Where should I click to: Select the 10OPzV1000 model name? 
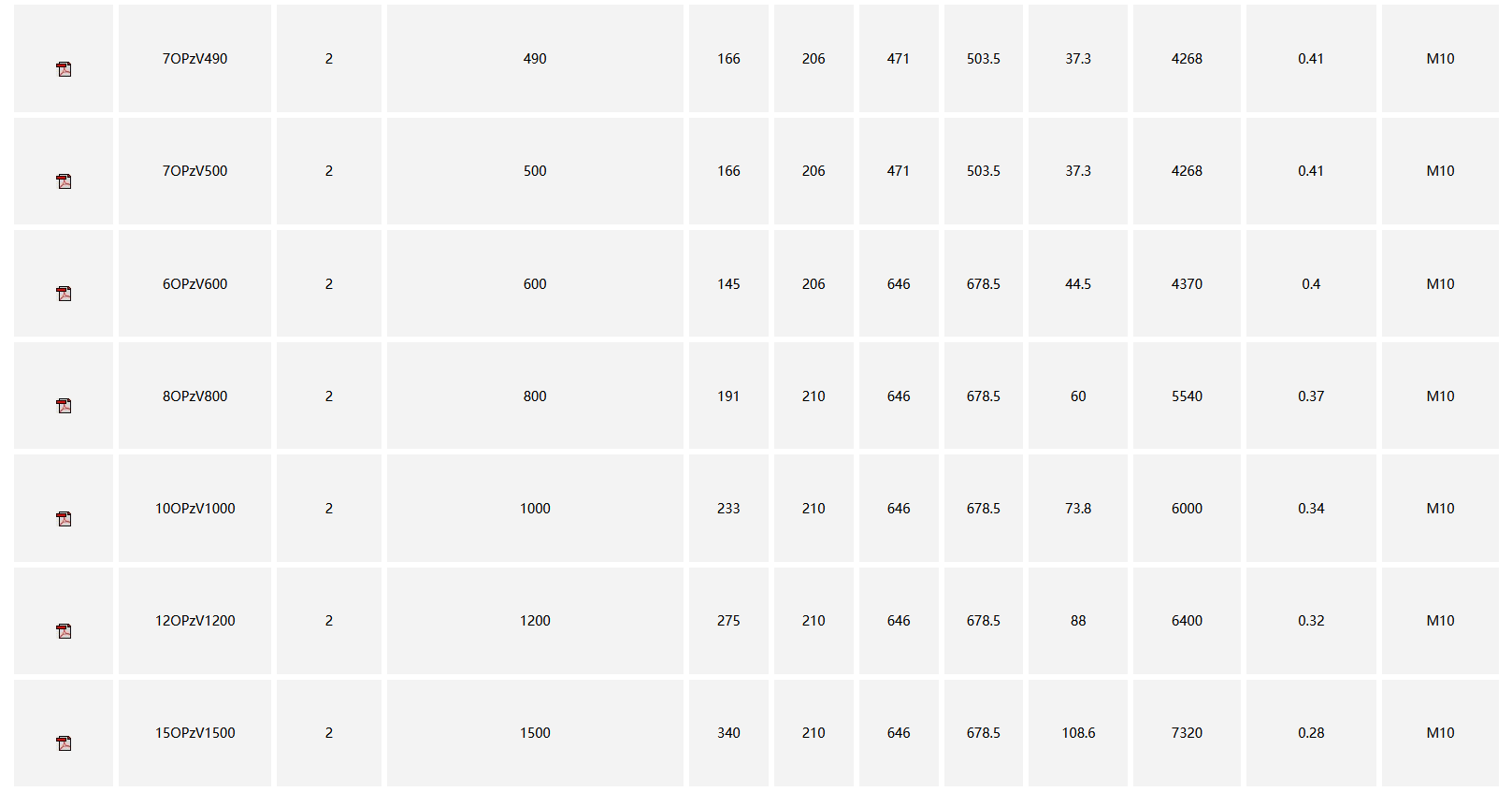pyautogui.click(x=194, y=509)
